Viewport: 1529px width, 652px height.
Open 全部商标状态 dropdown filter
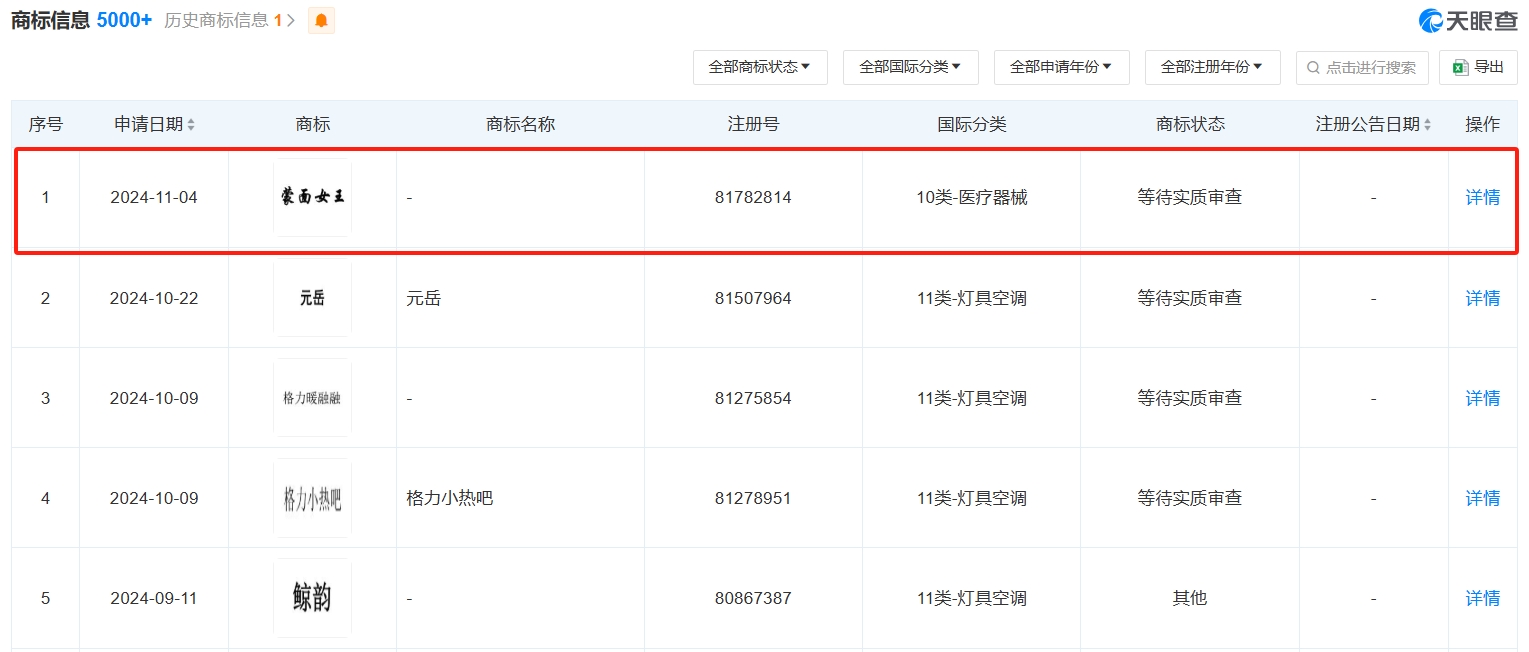[x=760, y=67]
